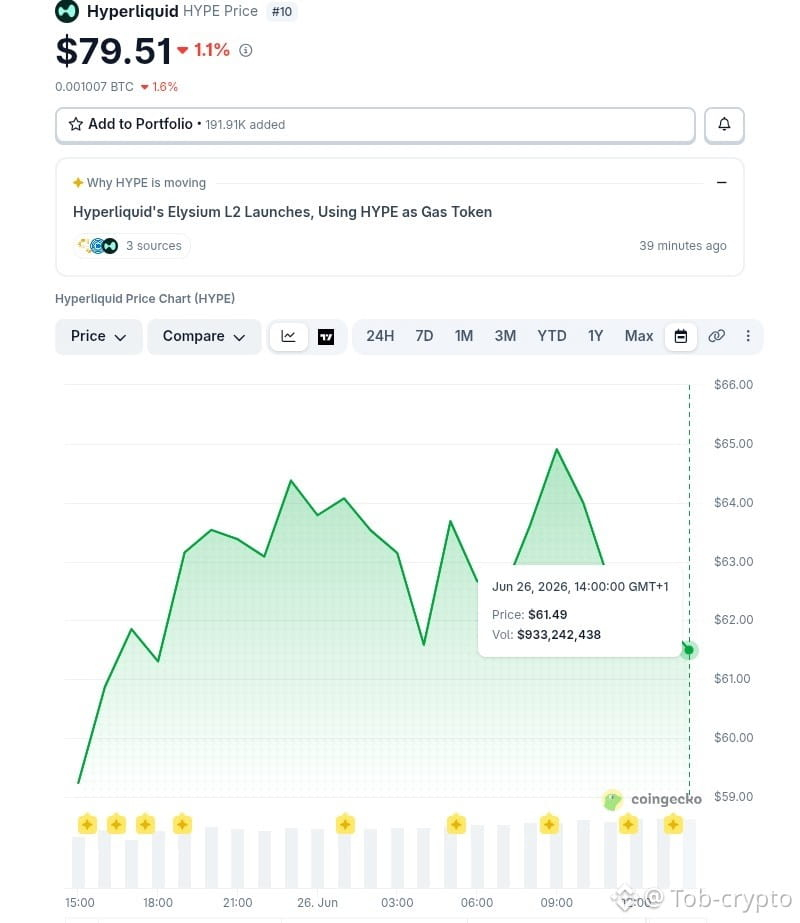
Task: Click the 0.001007 BTC value
Action: click(x=94, y=87)
